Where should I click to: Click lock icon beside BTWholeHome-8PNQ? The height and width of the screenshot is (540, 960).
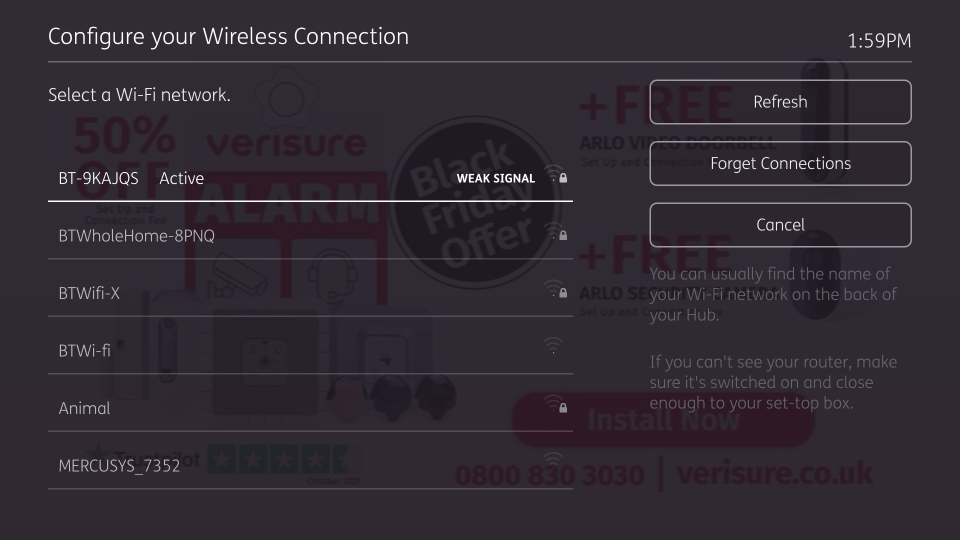click(x=564, y=236)
